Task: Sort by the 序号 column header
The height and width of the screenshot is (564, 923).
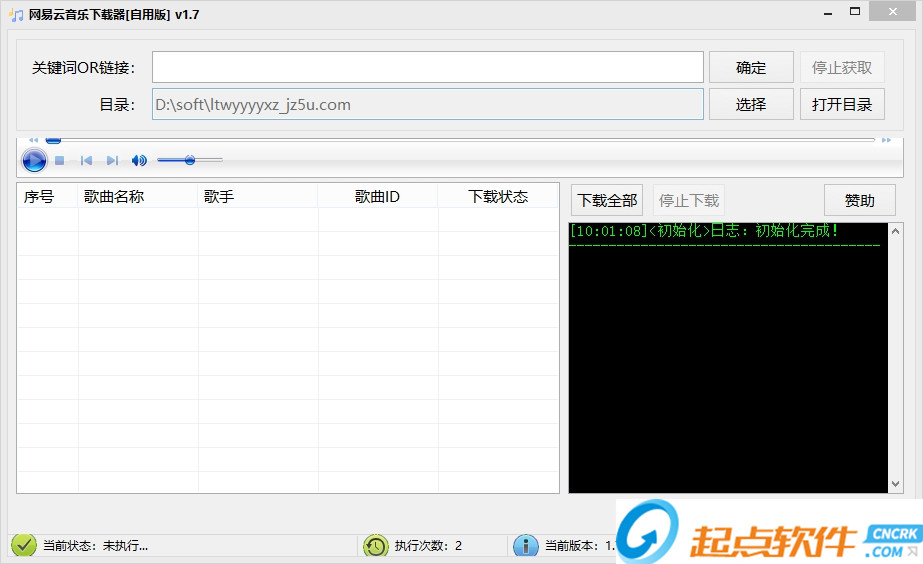Action: click(48, 196)
